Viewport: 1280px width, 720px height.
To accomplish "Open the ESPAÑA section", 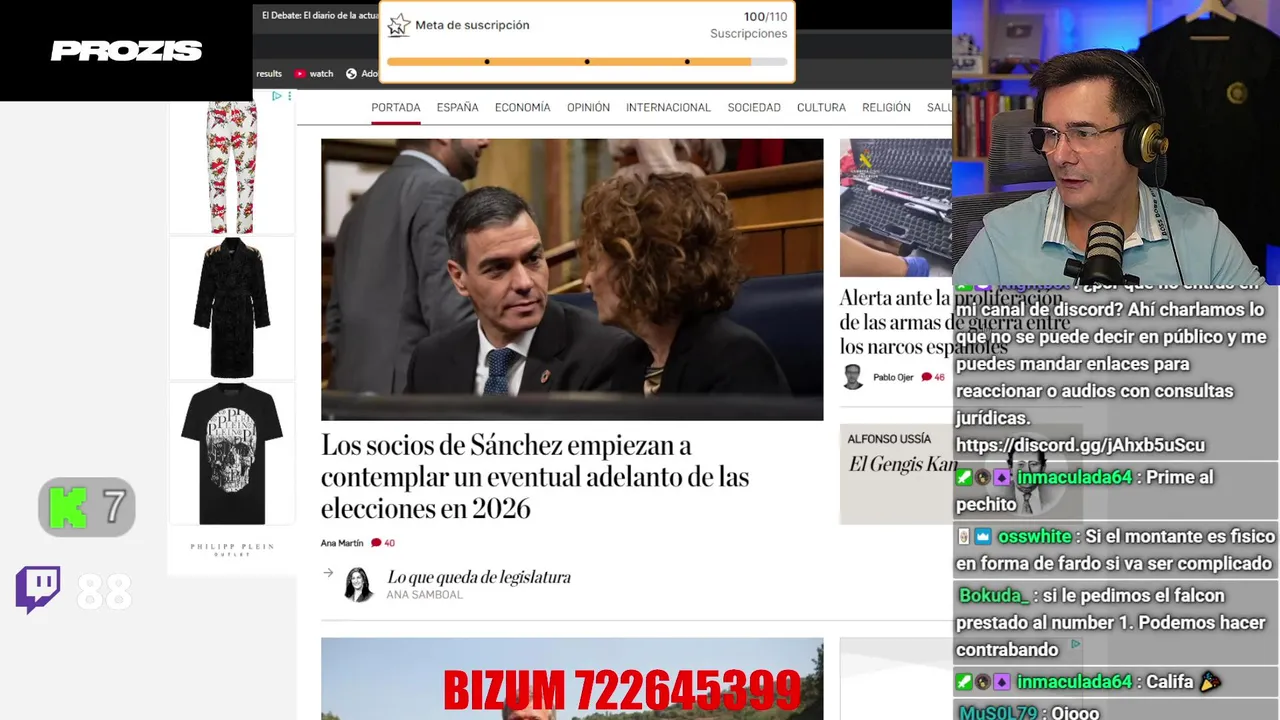I will tap(457, 107).
